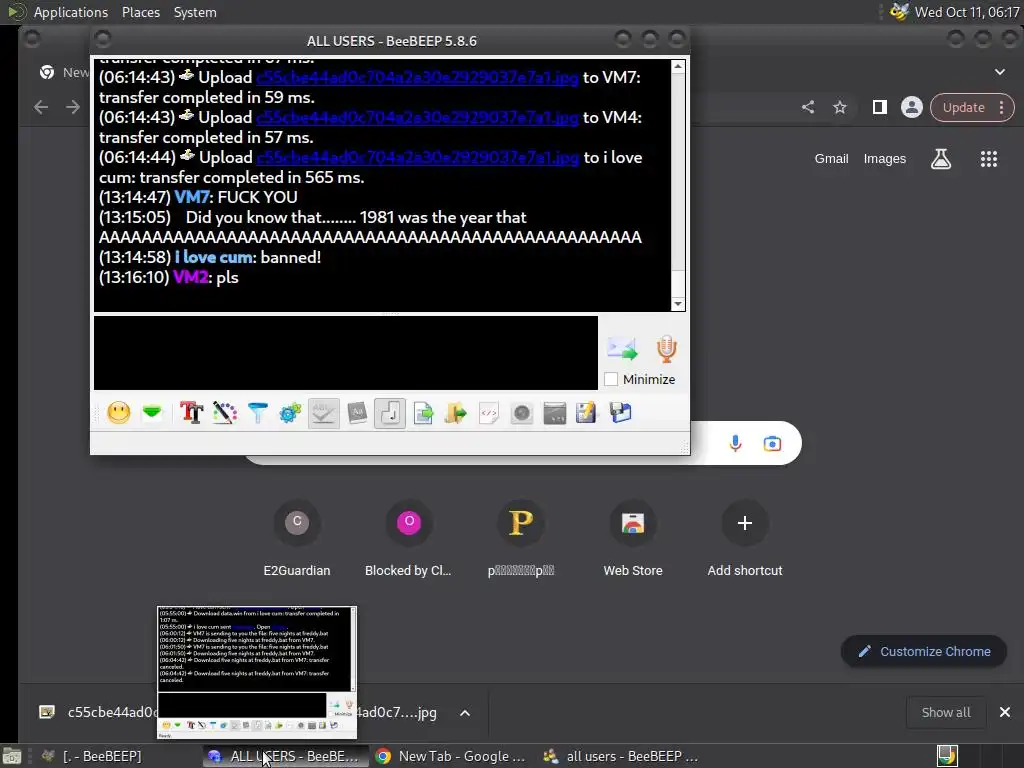
Task: Open Google Images link
Action: 885,159
